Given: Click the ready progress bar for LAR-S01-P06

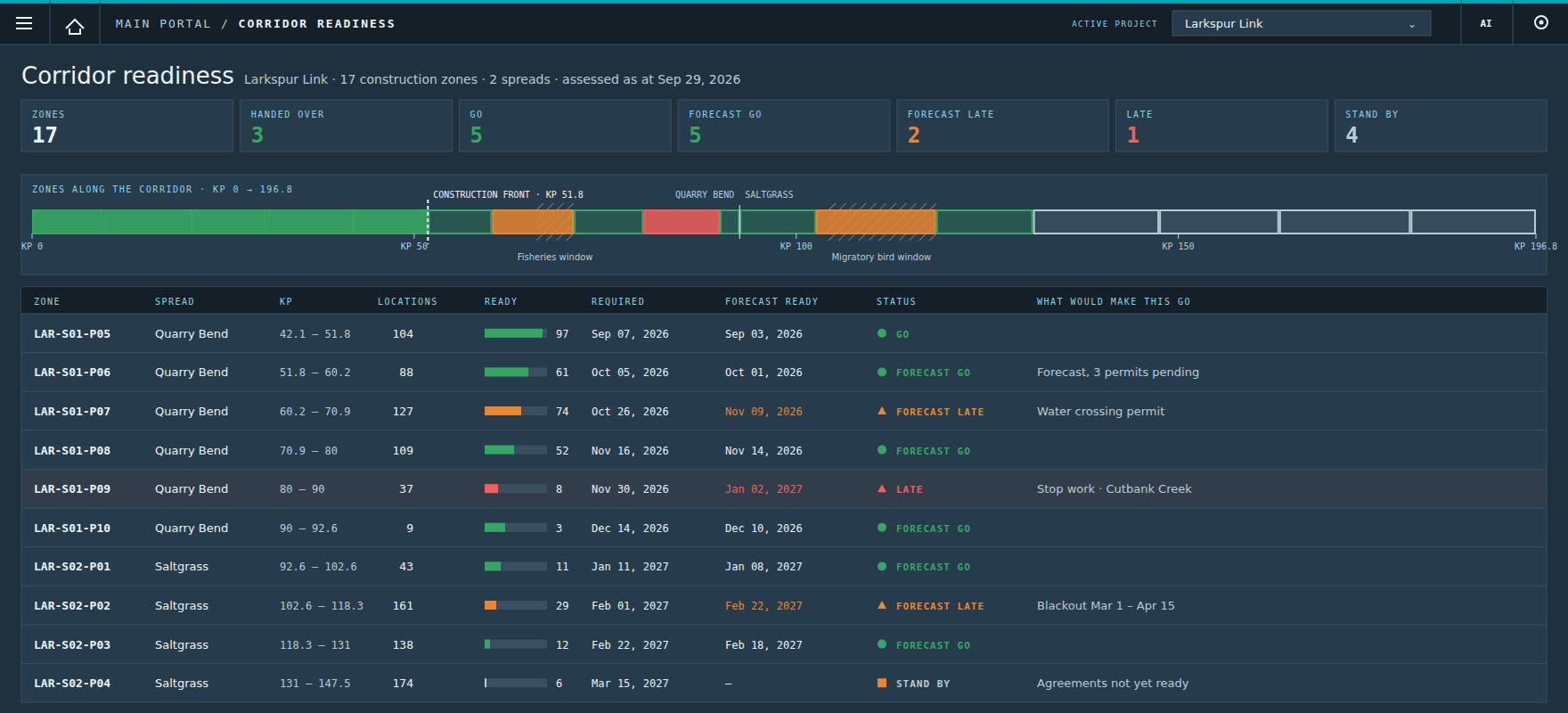Looking at the screenshot, I should click(x=516, y=372).
